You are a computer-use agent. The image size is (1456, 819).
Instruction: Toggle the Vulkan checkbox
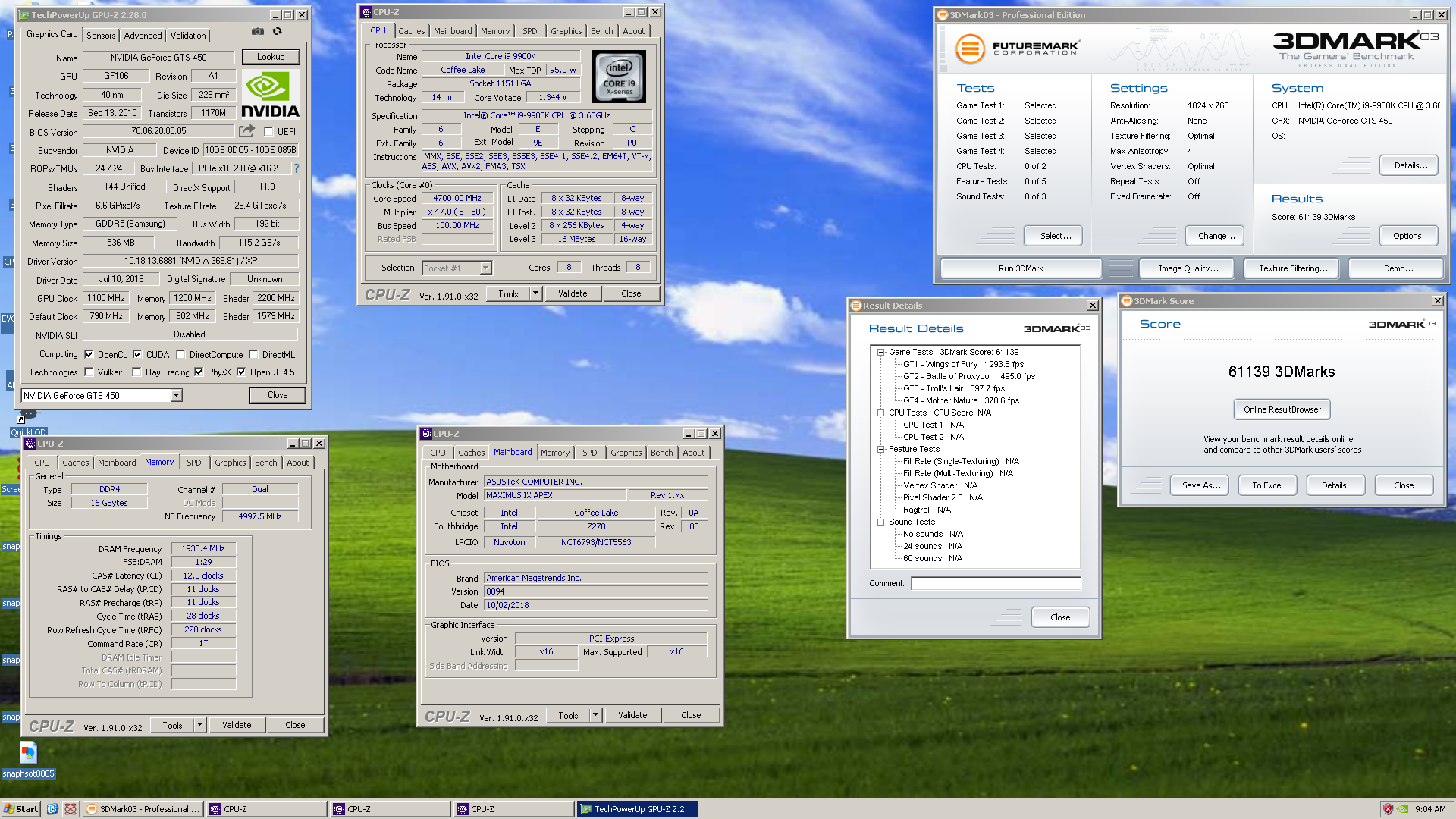coord(89,372)
